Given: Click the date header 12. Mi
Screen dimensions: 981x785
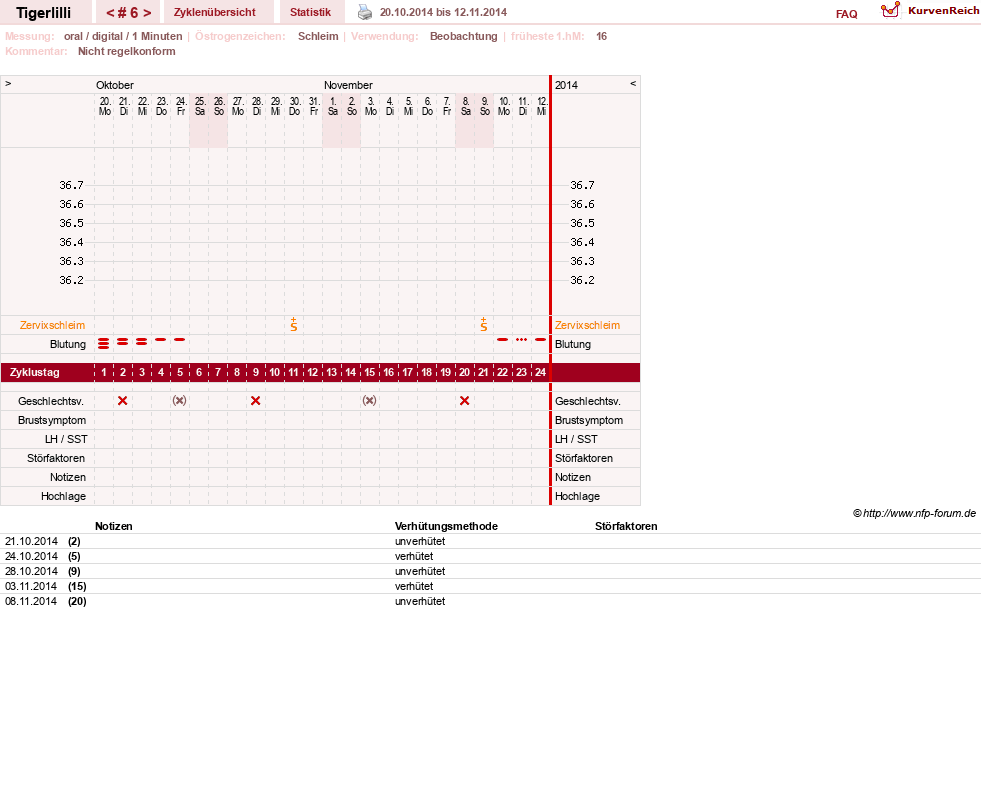Looking at the screenshot, I should click(x=541, y=106).
